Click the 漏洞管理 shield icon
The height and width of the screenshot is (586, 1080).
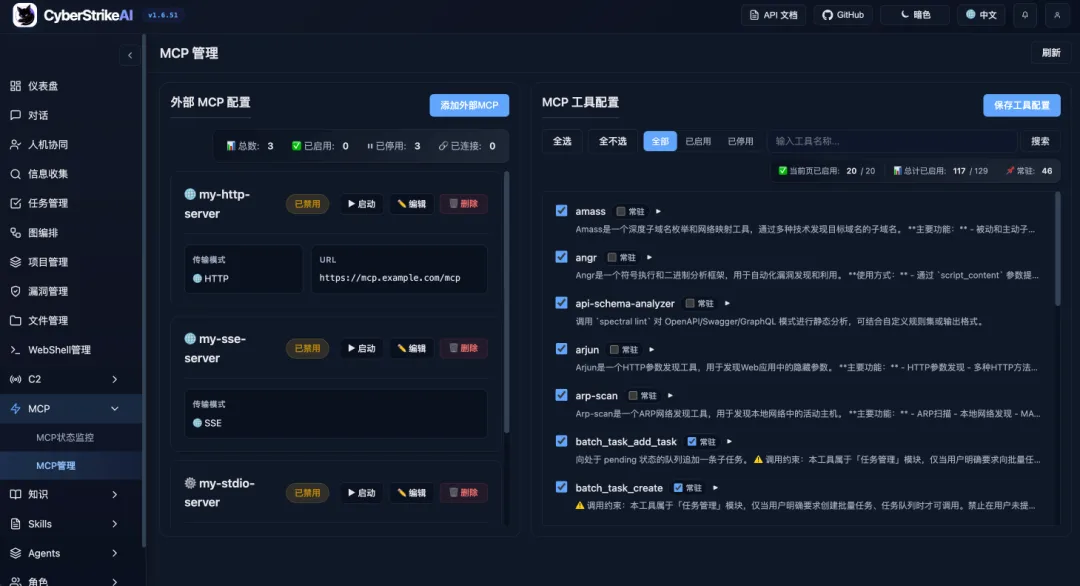coord(15,291)
